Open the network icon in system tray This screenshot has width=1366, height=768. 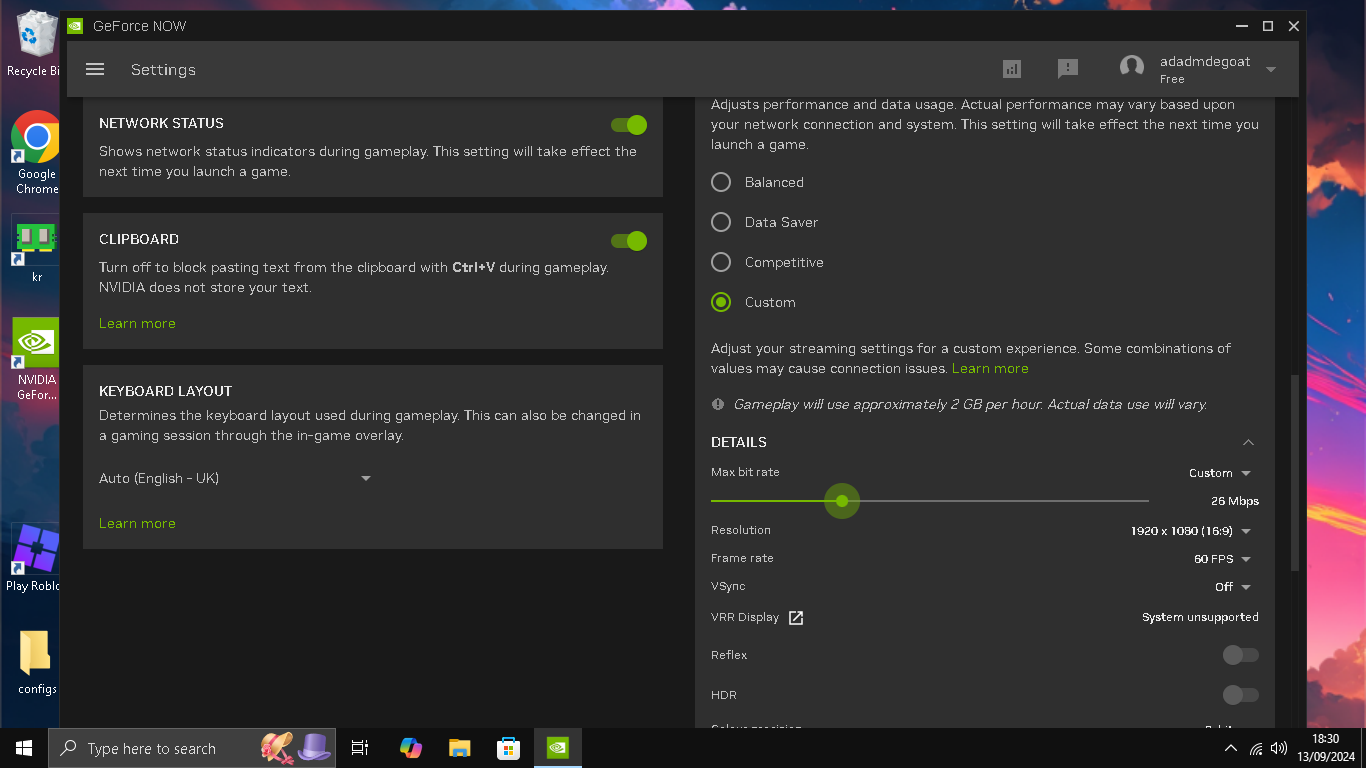pyautogui.click(x=1256, y=748)
